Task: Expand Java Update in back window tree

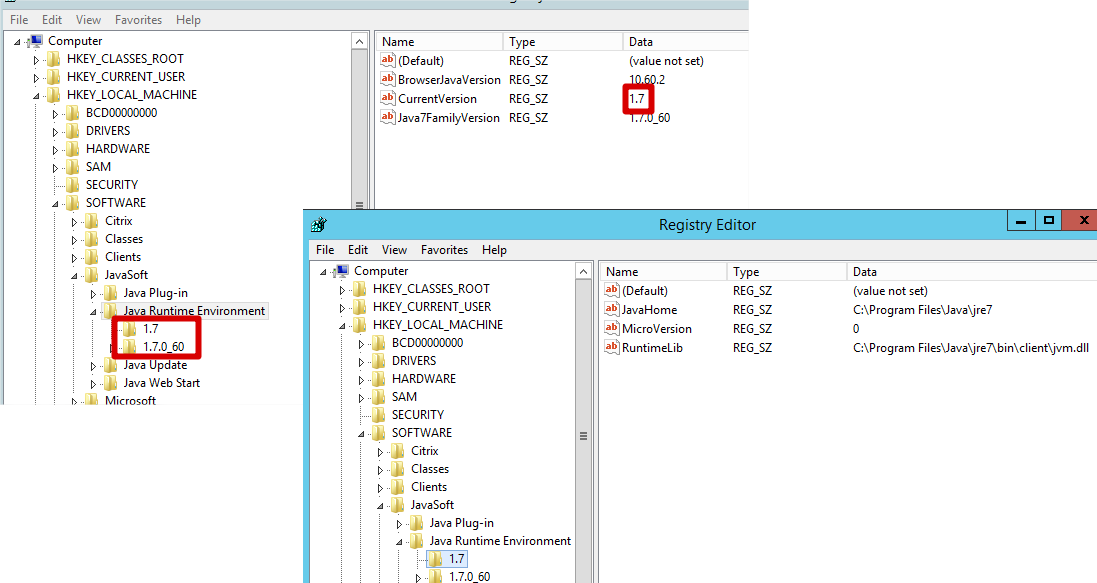Action: click(93, 366)
